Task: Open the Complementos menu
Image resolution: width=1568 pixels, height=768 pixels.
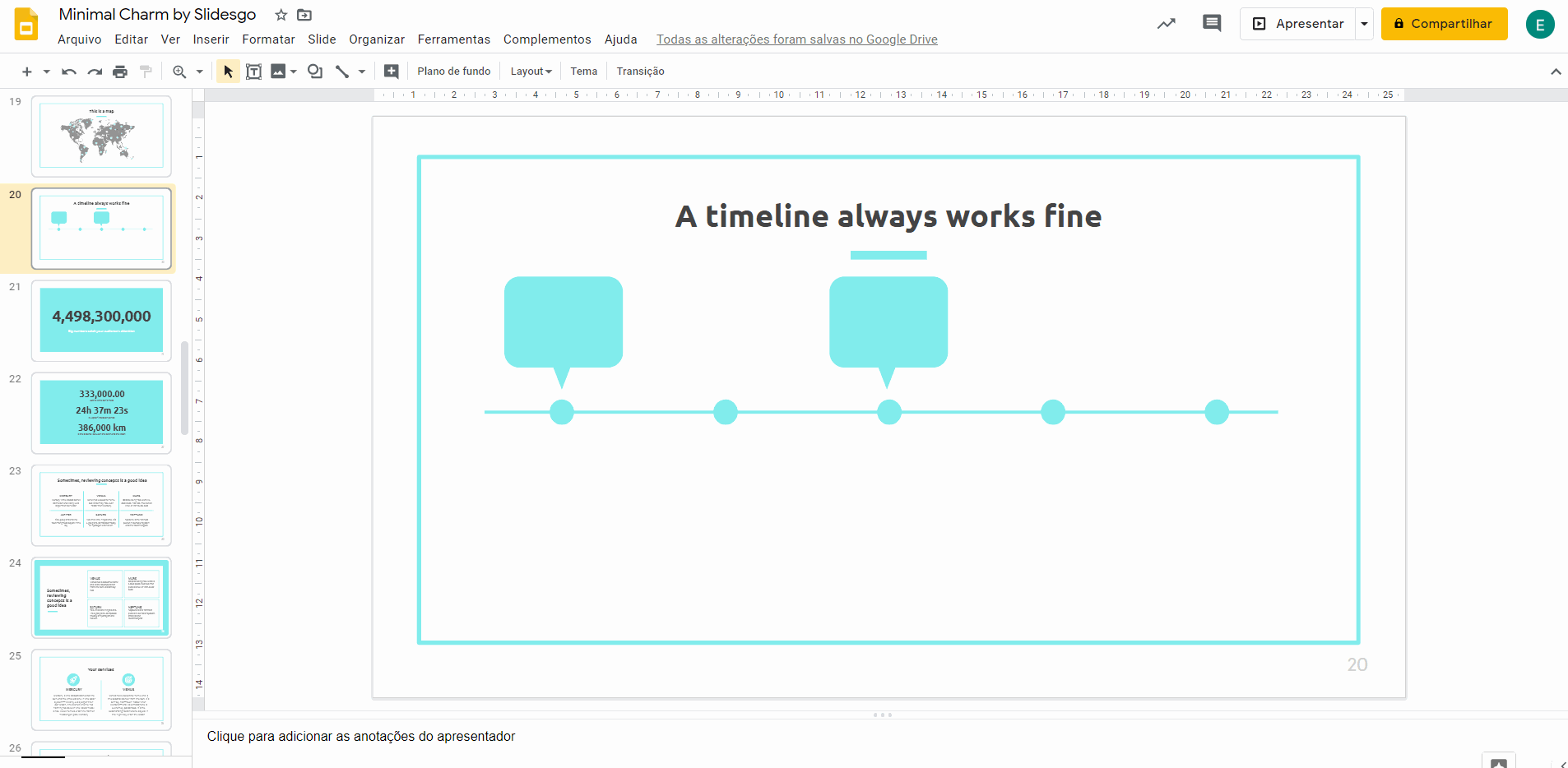Action: 547,39
